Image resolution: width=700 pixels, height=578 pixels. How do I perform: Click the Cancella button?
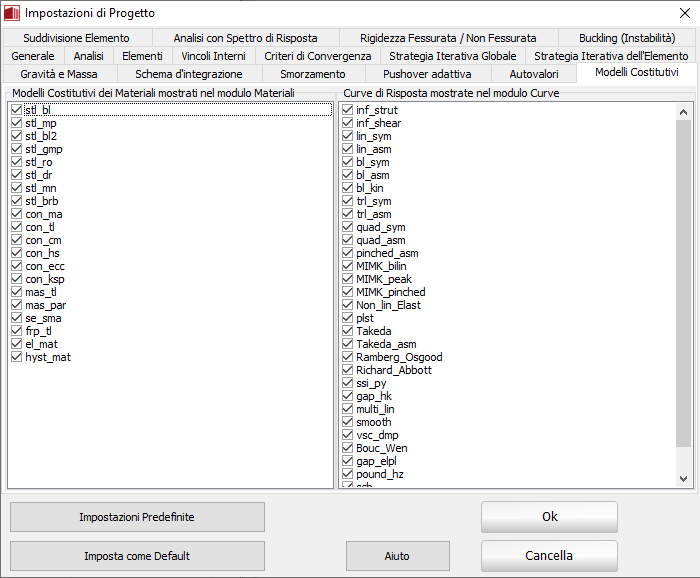coord(549,556)
